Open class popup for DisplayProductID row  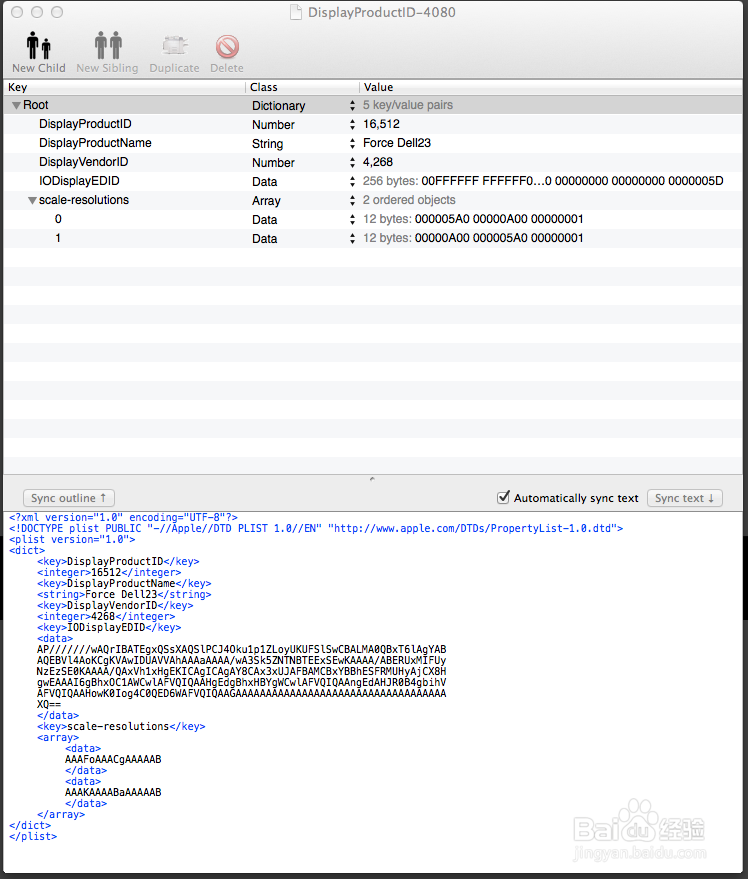352,124
